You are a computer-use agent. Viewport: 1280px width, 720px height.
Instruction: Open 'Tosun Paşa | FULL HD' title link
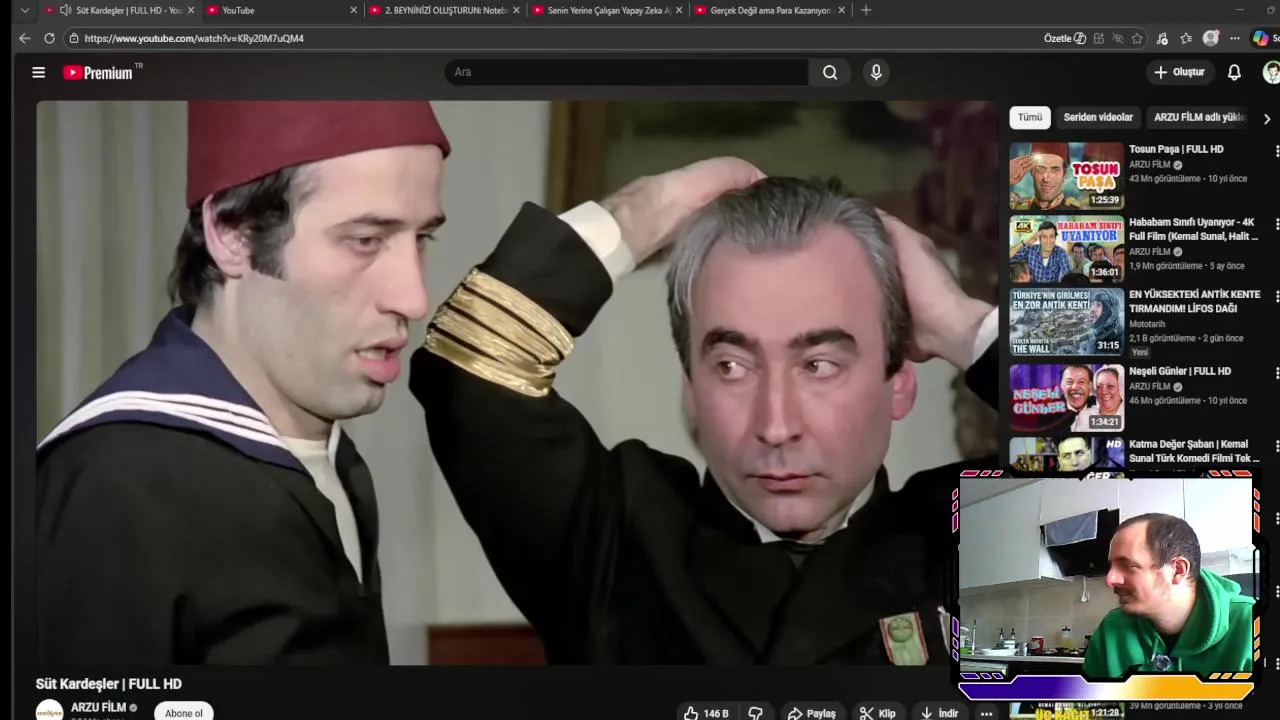coord(1176,149)
